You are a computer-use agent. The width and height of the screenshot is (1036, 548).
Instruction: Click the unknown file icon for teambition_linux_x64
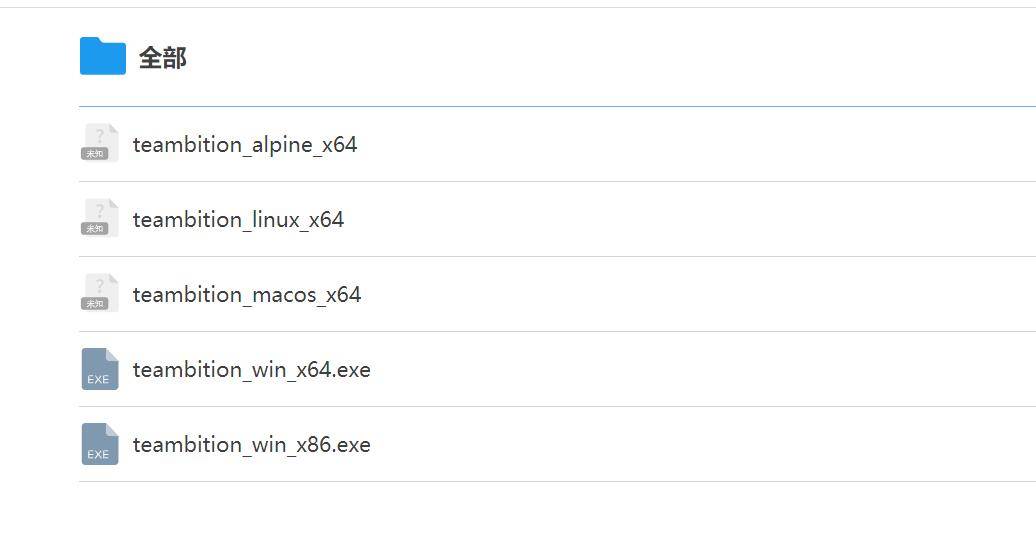tap(100, 217)
